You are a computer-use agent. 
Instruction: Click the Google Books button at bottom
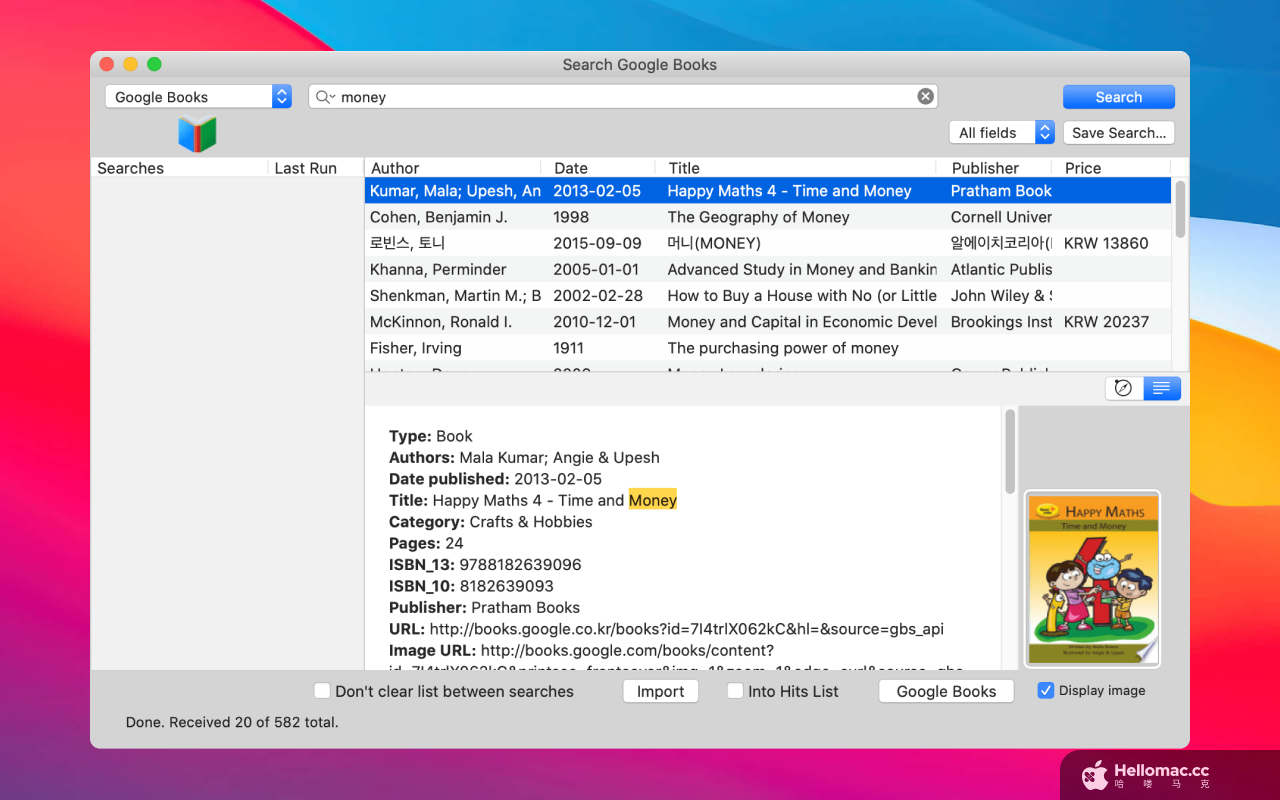946,691
